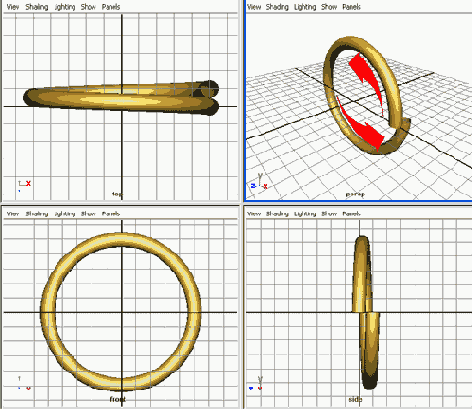Open Show menu in top view panel
Image resolution: width=472 pixels, height=409 pixels.
[88, 7]
